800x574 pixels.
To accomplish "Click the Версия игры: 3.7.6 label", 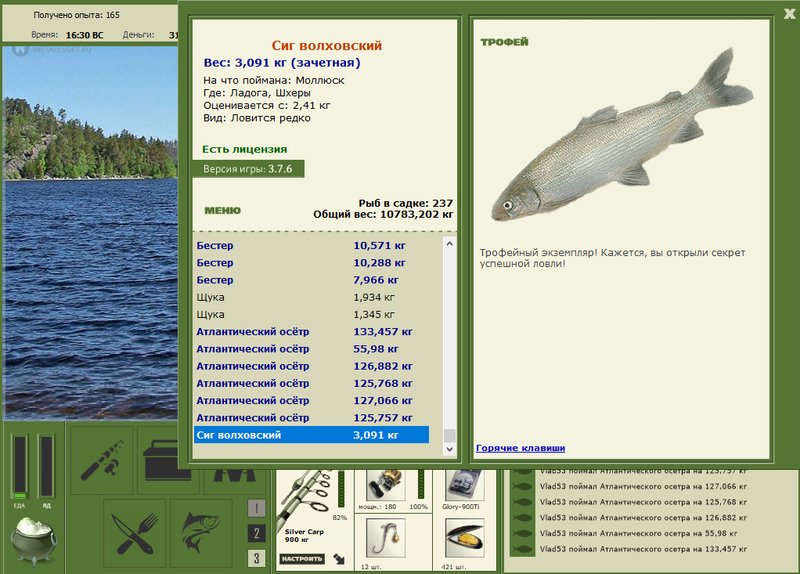I will pos(248,169).
